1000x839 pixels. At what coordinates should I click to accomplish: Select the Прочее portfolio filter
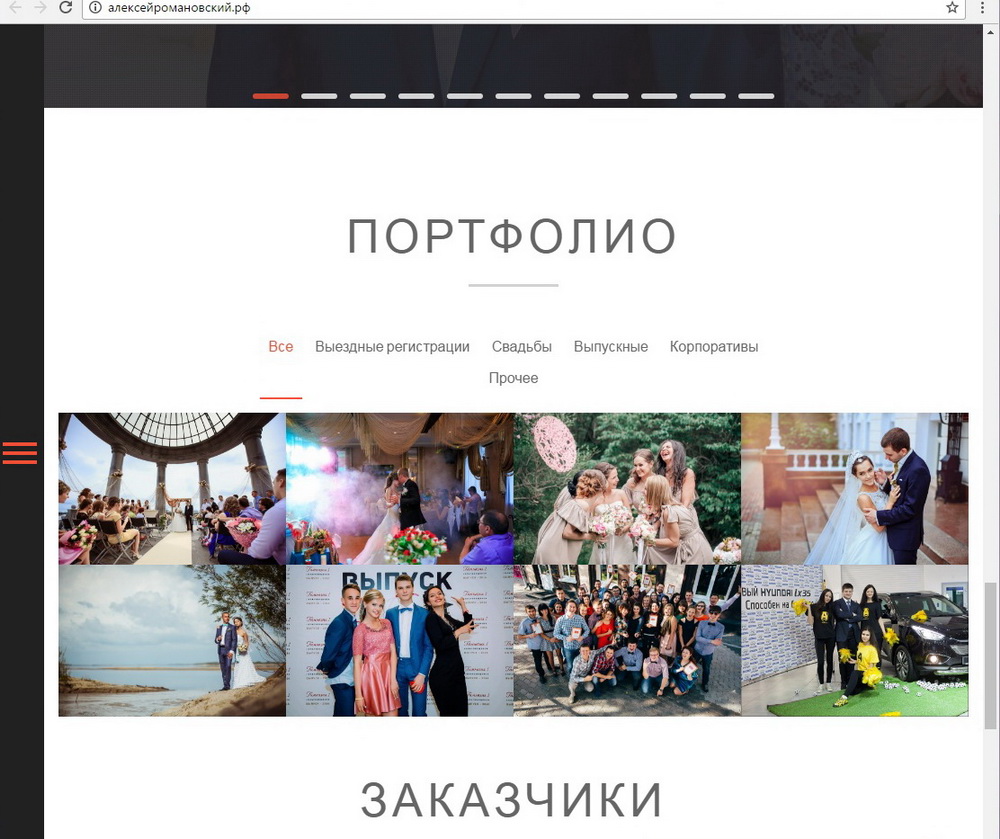click(513, 378)
